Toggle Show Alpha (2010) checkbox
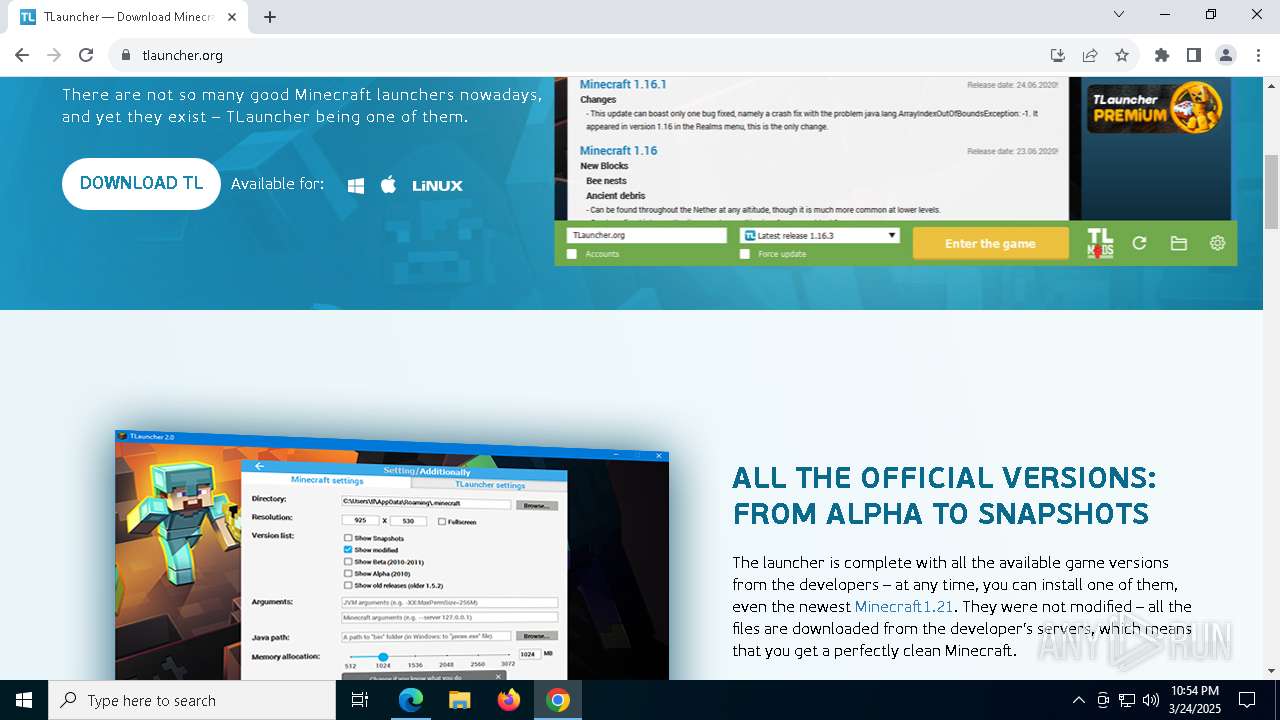 point(348,574)
